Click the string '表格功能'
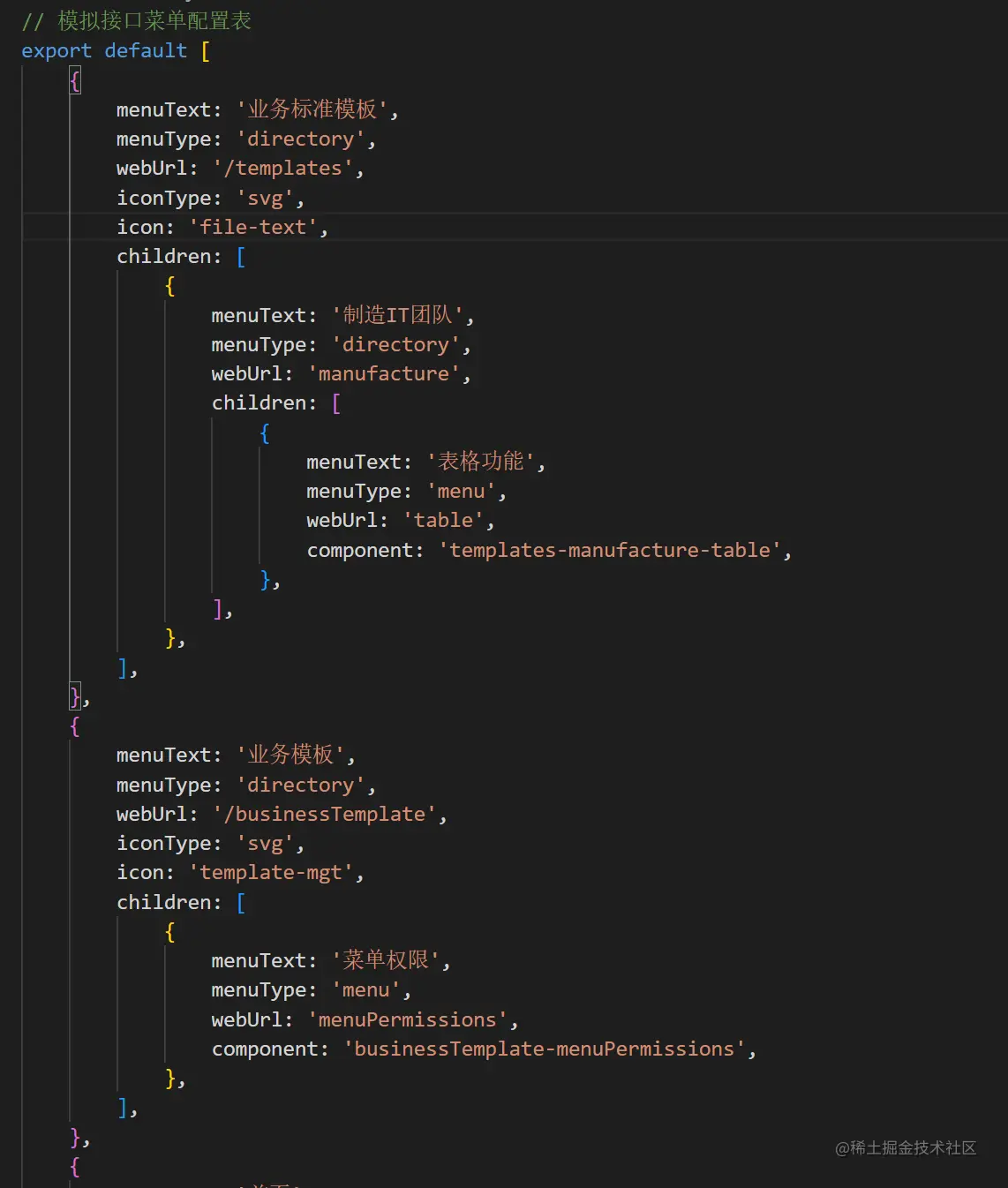Image resolution: width=1008 pixels, height=1188 pixels. coord(481,462)
